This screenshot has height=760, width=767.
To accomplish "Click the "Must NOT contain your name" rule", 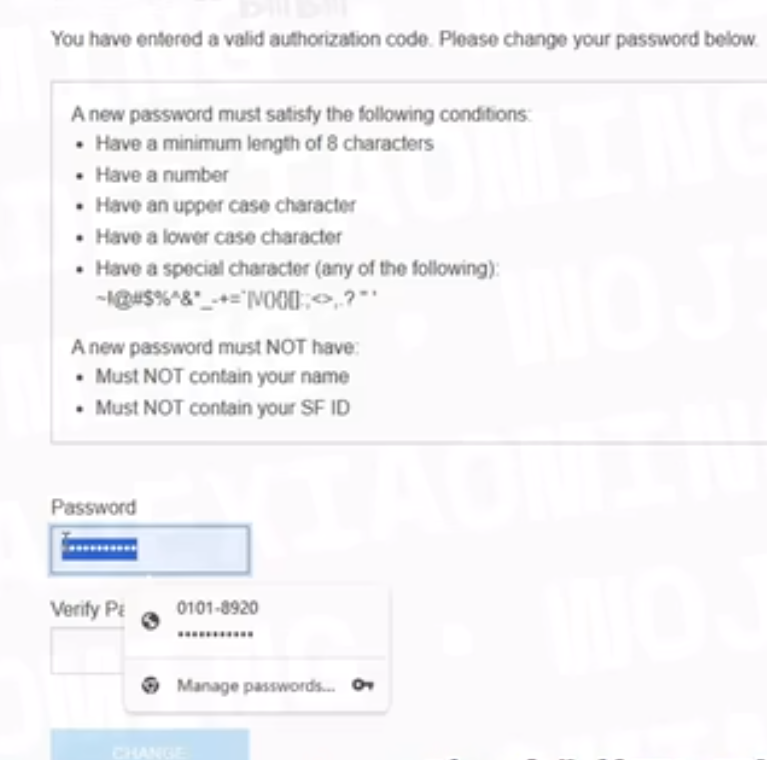I will tap(222, 377).
